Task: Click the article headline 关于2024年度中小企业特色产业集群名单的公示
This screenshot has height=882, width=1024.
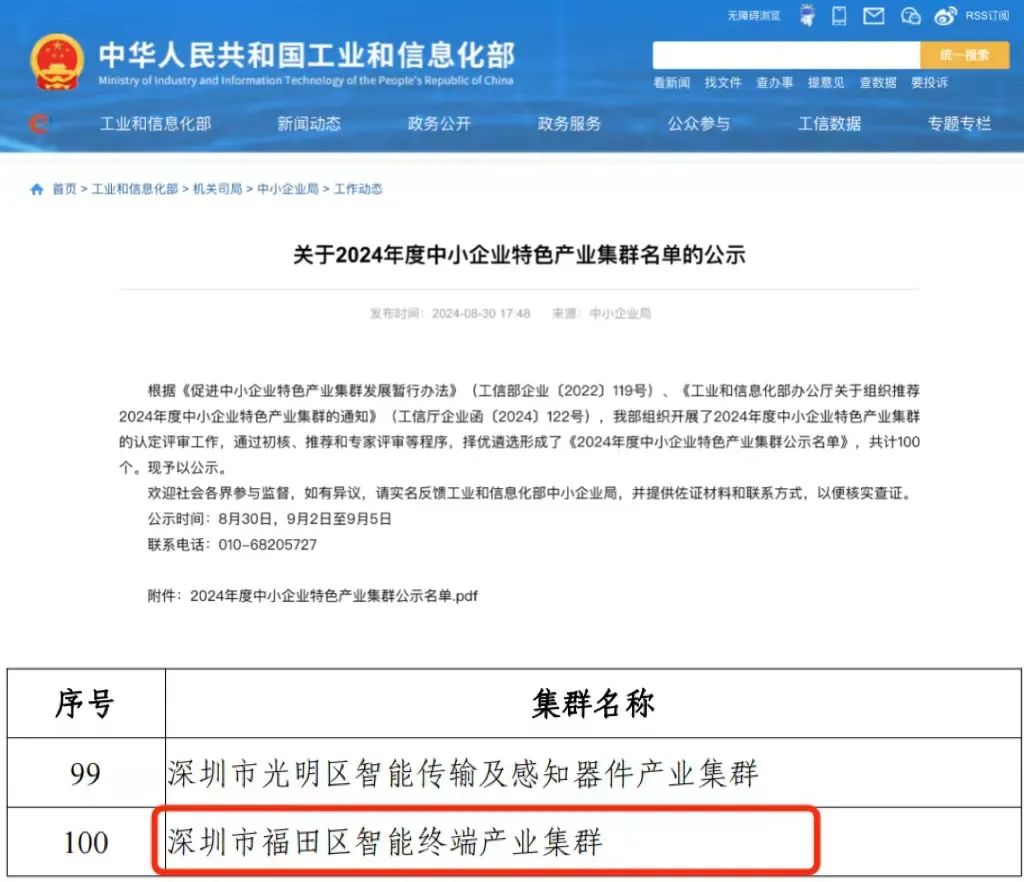Action: (x=519, y=255)
